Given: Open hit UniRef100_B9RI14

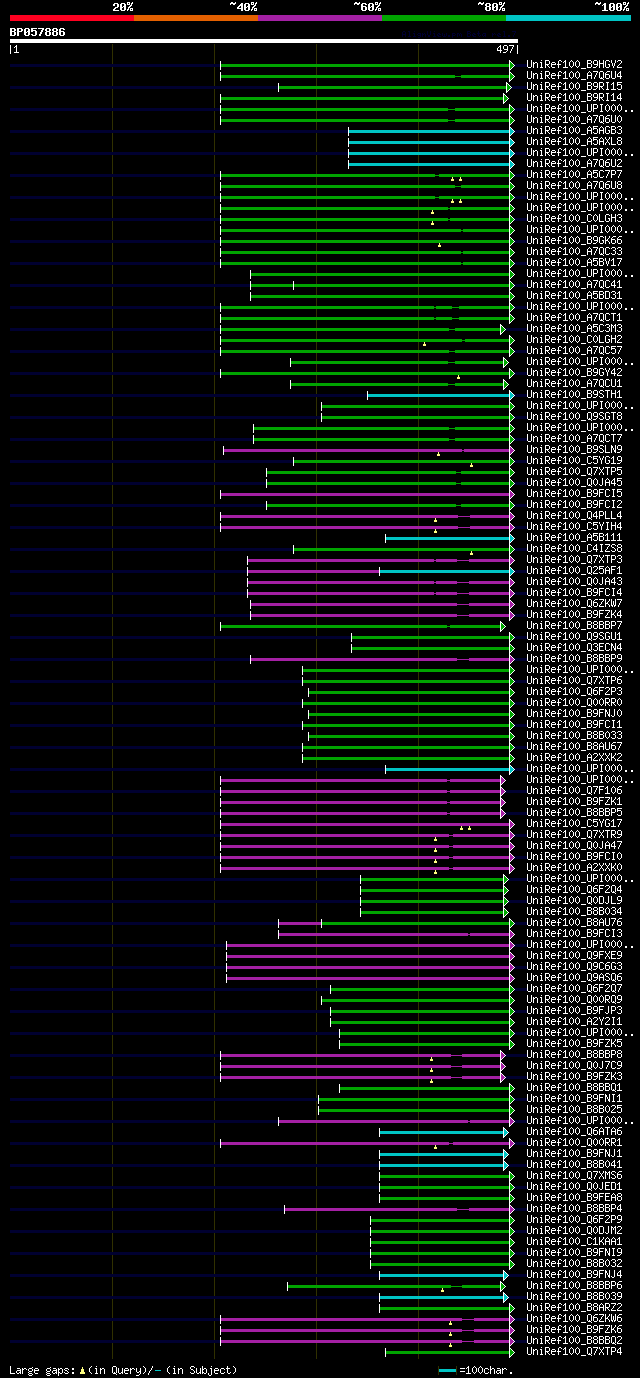Looking at the screenshot, I should click(574, 97).
